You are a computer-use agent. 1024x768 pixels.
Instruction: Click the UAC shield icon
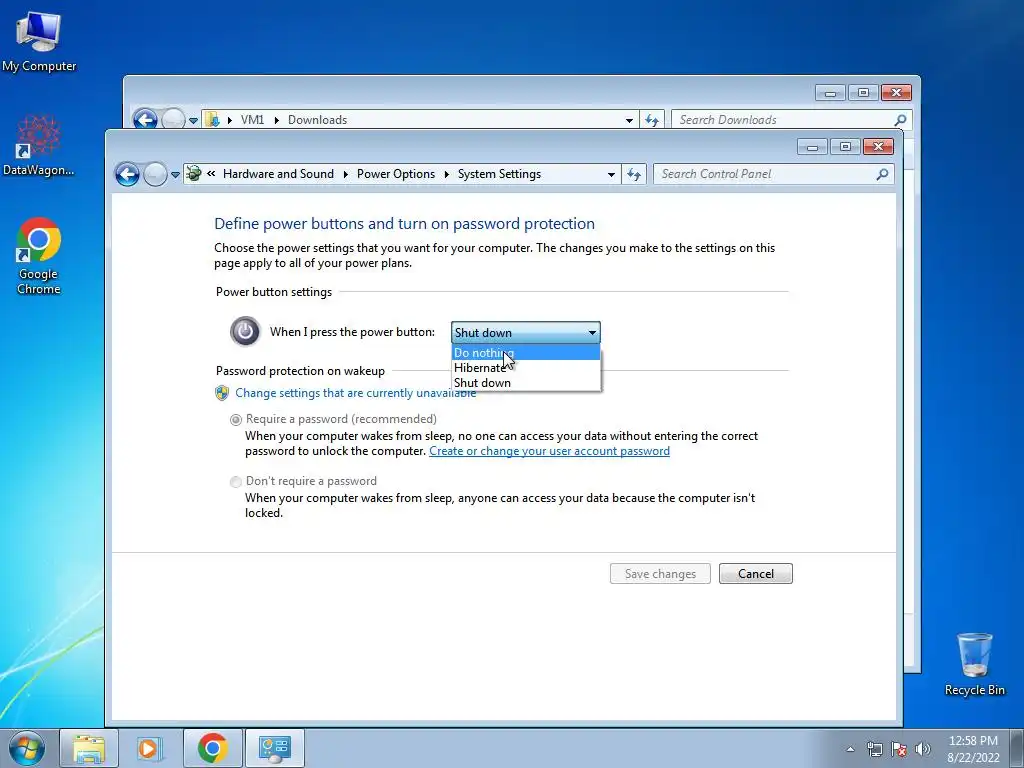pos(222,392)
